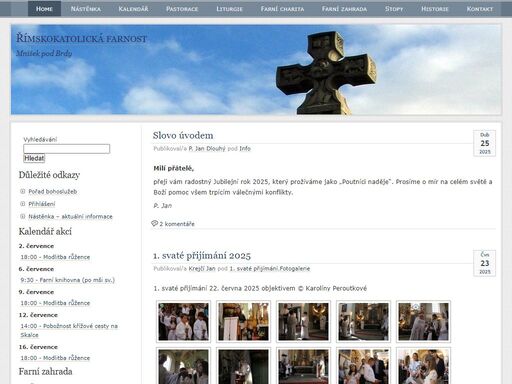Open the Přihlášení link

click(42, 204)
